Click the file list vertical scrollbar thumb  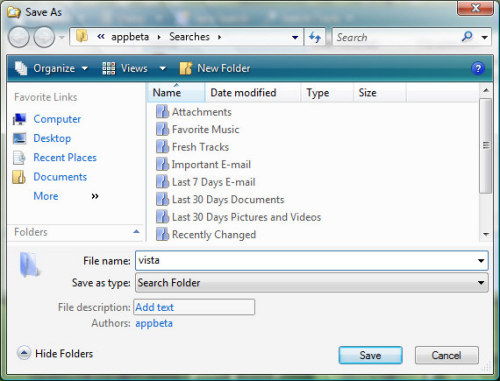point(486,146)
